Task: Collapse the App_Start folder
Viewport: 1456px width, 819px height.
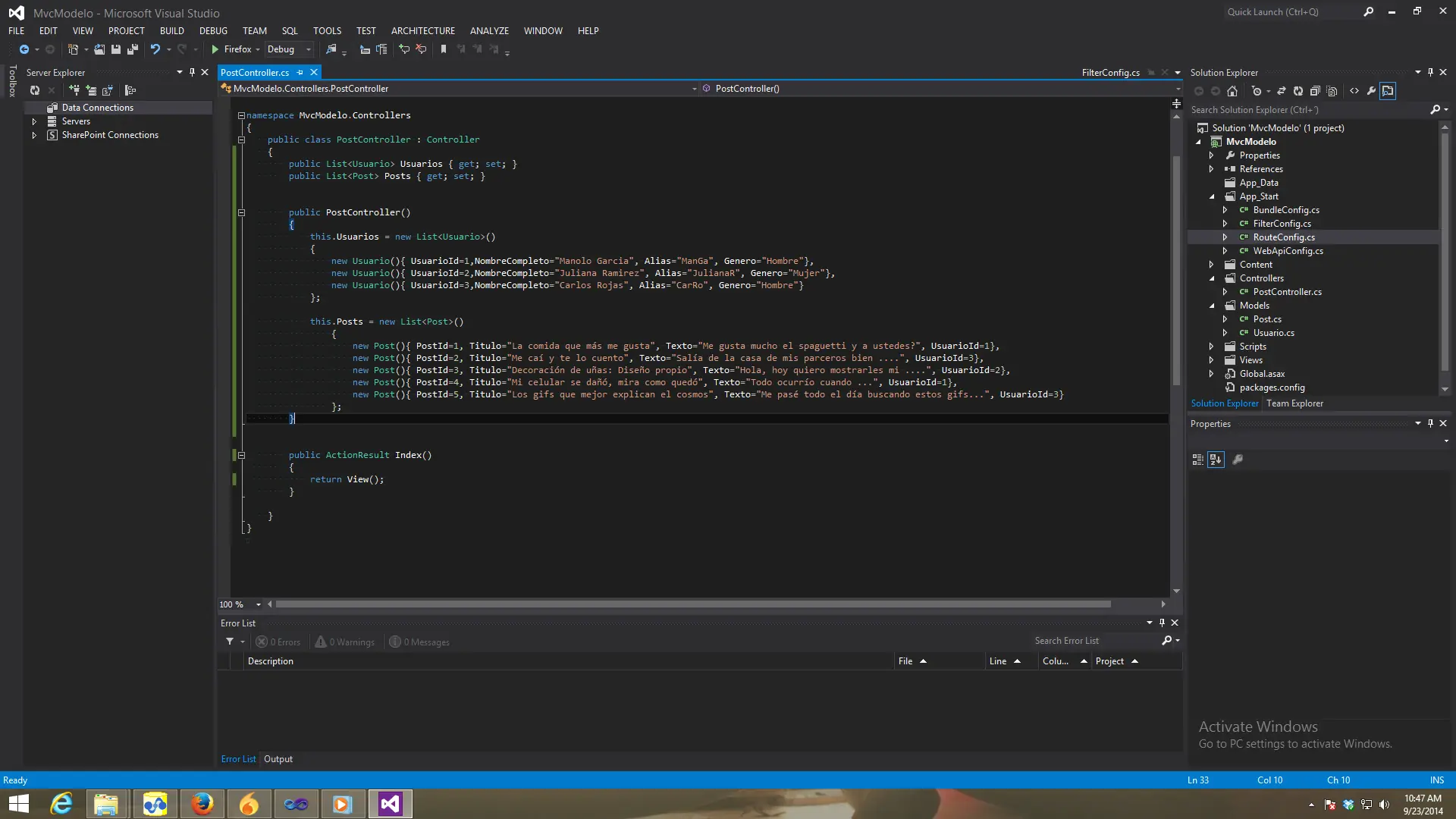Action: coord(1212,196)
